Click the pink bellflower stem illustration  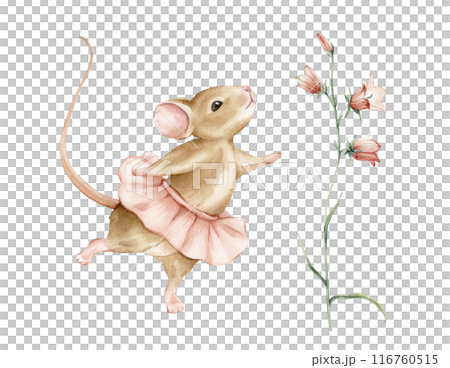341,181
